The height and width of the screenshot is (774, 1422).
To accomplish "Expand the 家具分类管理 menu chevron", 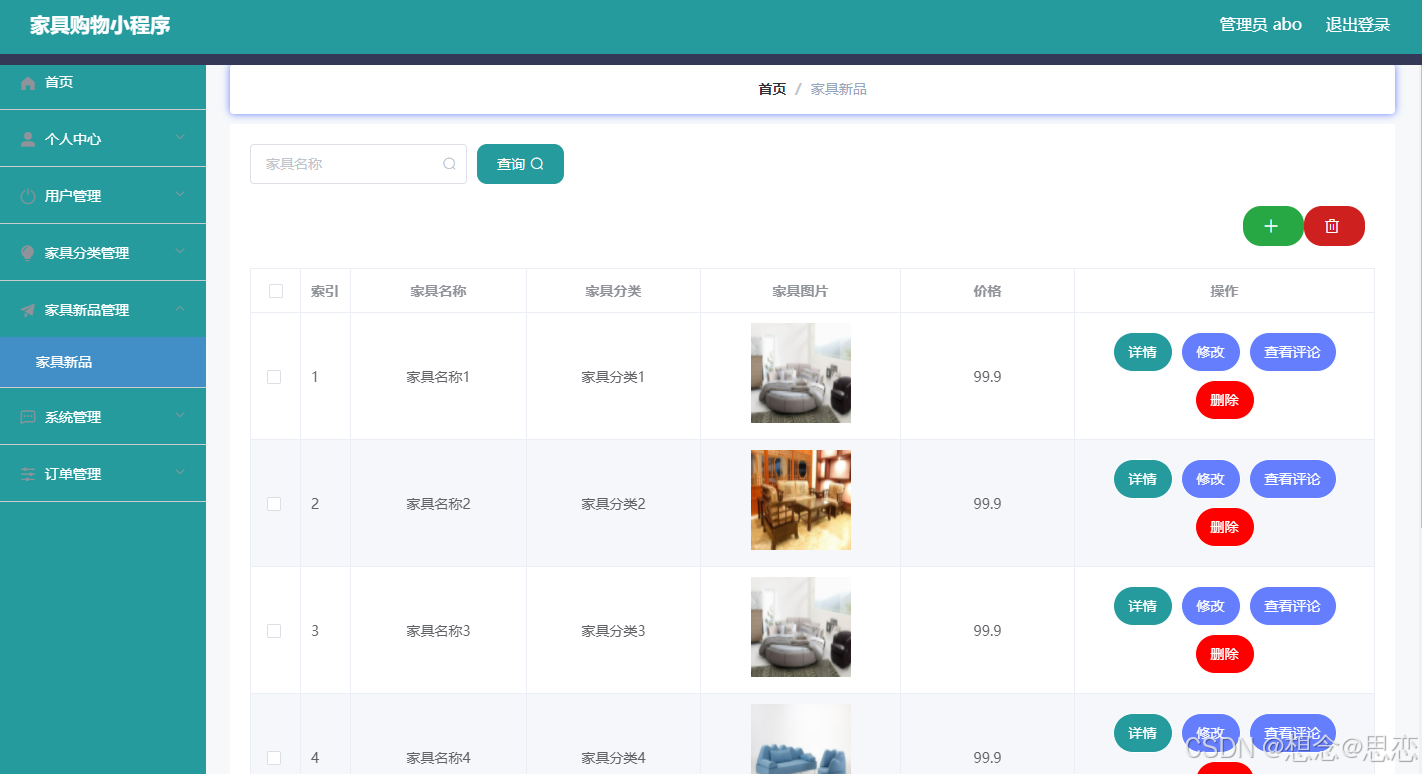I will (180, 252).
